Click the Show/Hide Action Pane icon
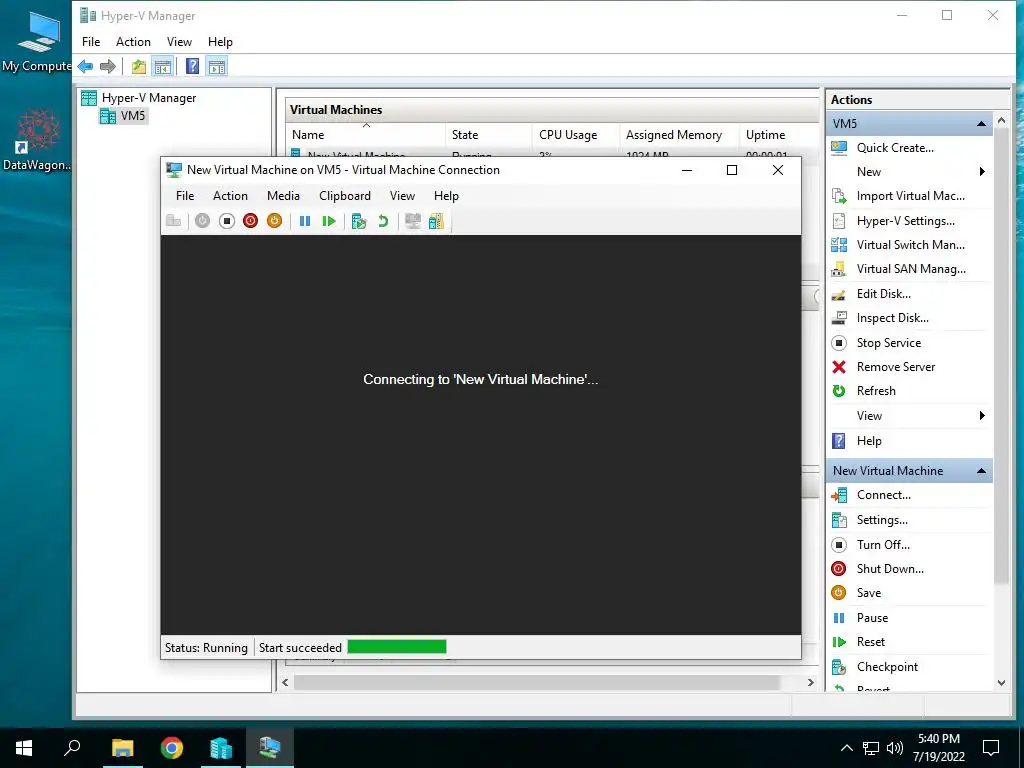This screenshot has width=1024, height=768. pyautogui.click(x=217, y=66)
